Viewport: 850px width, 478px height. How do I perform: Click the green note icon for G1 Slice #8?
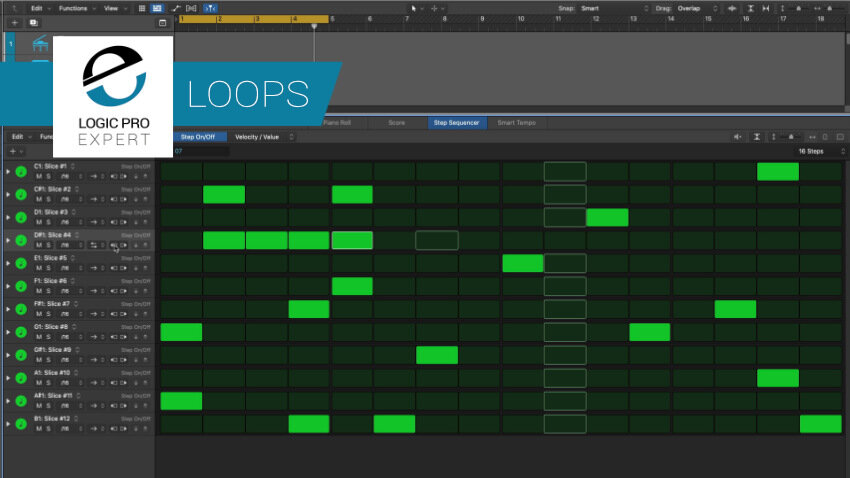[x=21, y=332]
